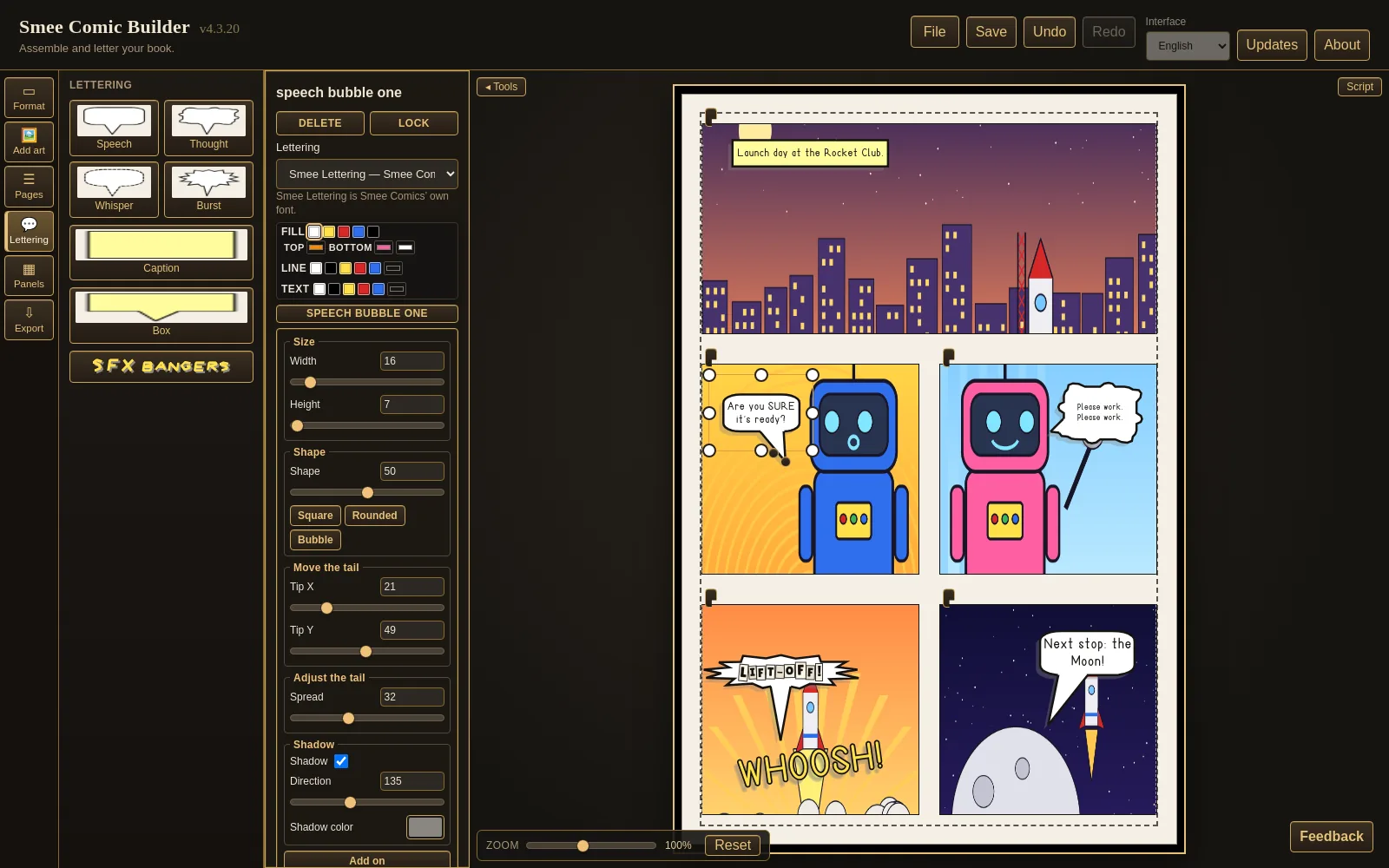Add a Speech bubble
Viewport: 1389px width, 868px height.
114,128
